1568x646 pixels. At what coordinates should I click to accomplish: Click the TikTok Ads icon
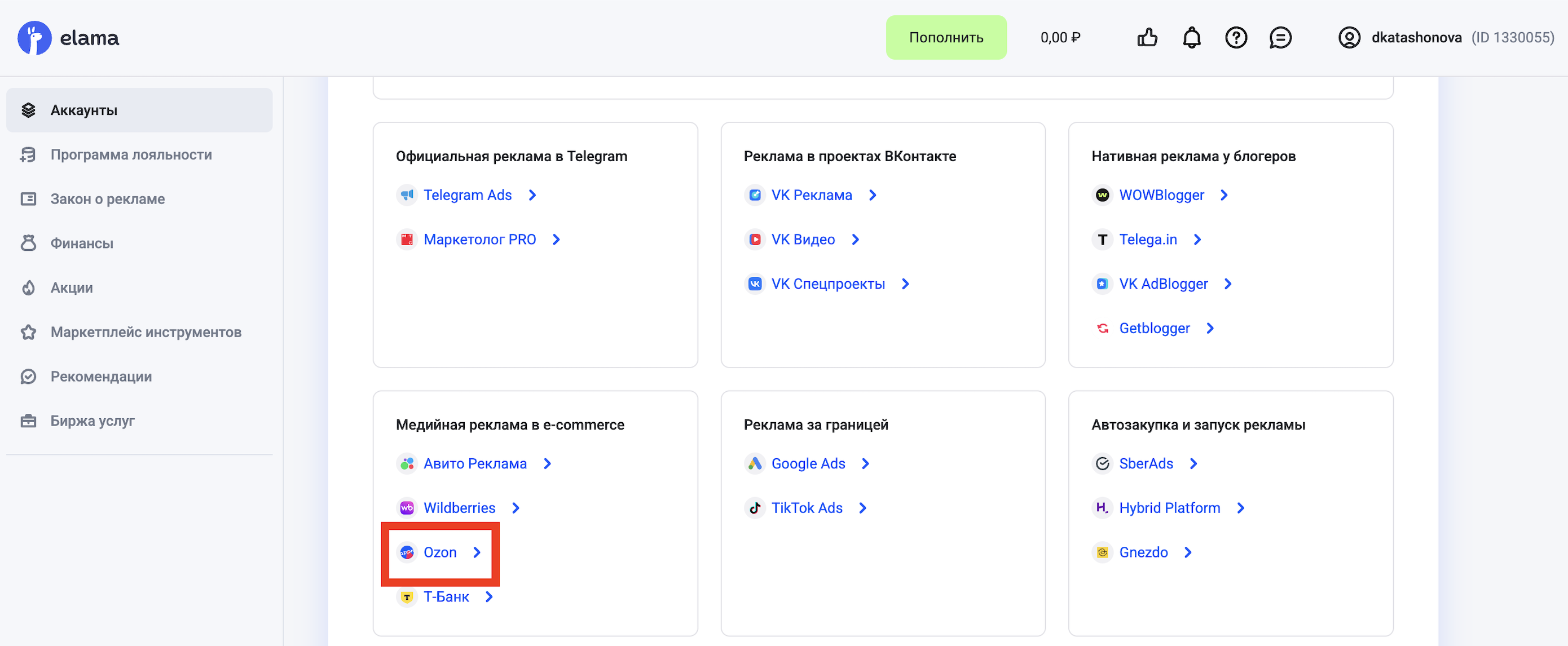click(x=755, y=508)
